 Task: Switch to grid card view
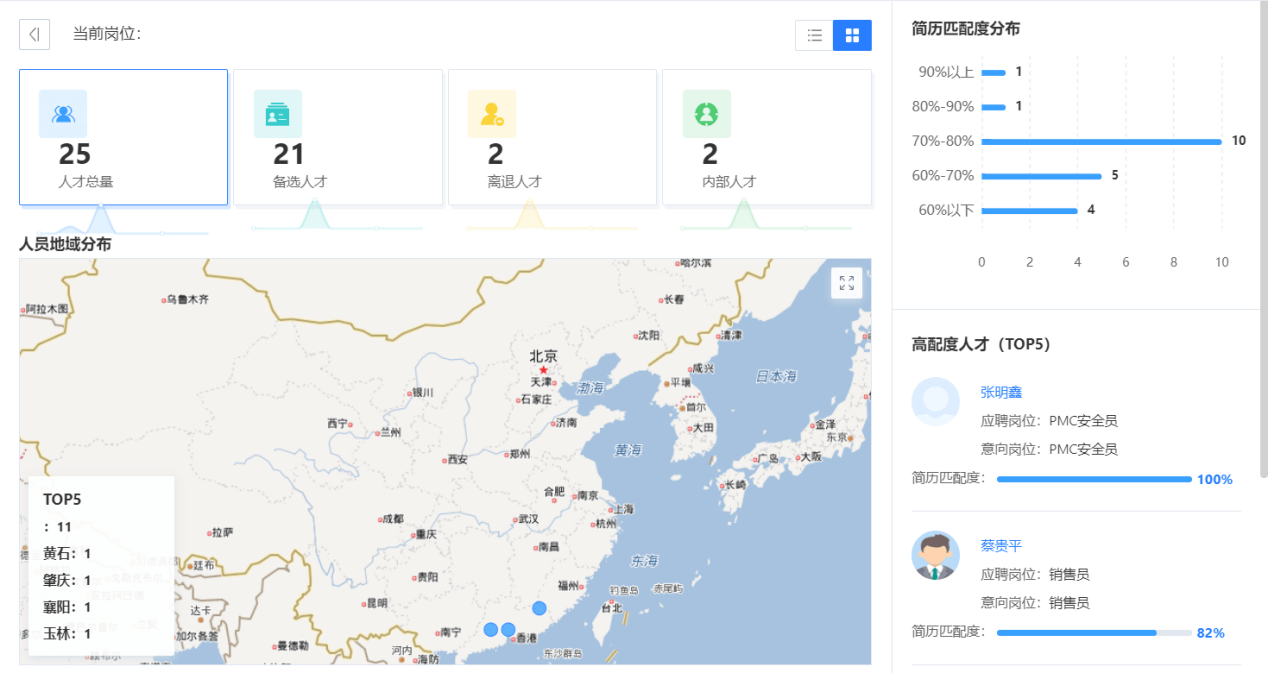852,35
